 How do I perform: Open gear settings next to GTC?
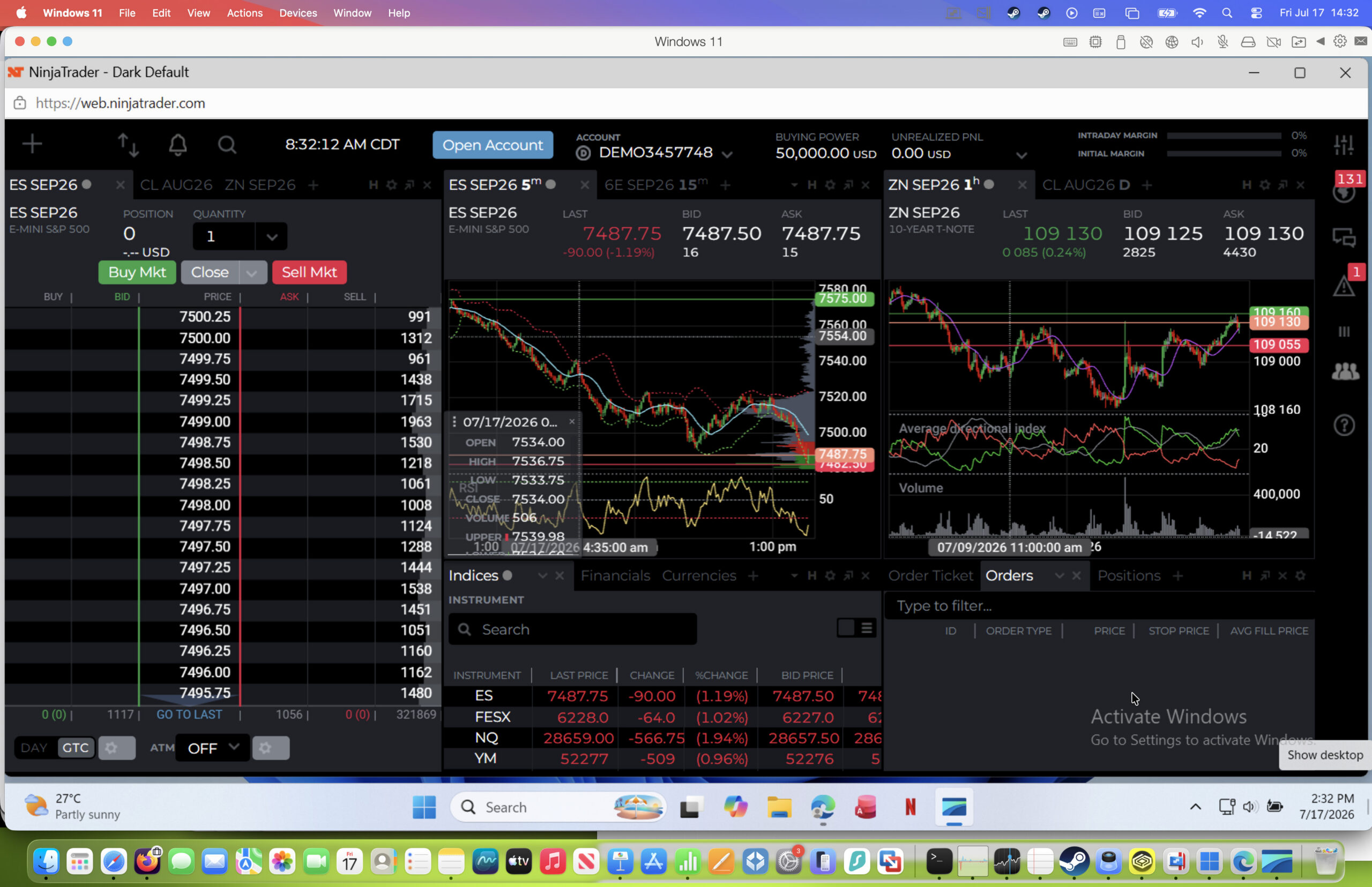click(x=117, y=748)
